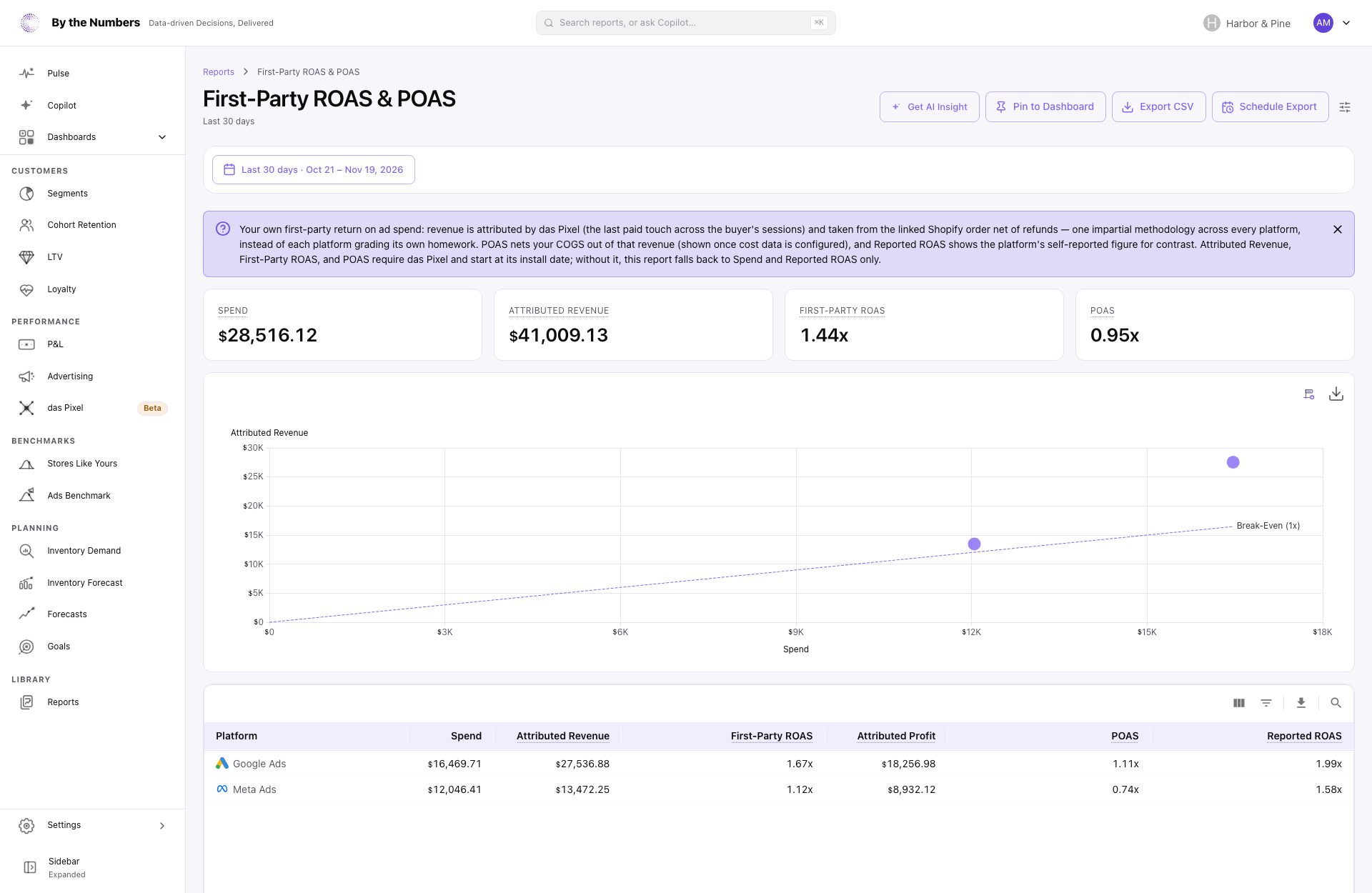Viewport: 1372px width, 893px height.
Task: Open the report settings sliders icon
Action: tap(1345, 107)
